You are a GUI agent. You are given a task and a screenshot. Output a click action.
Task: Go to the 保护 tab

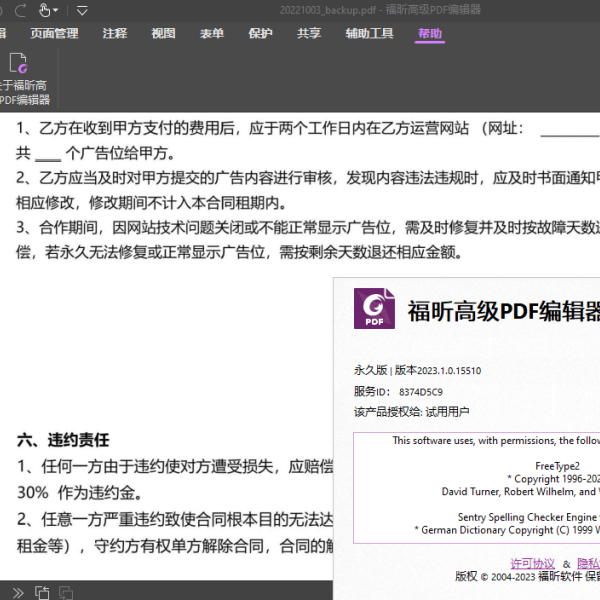tap(261, 34)
